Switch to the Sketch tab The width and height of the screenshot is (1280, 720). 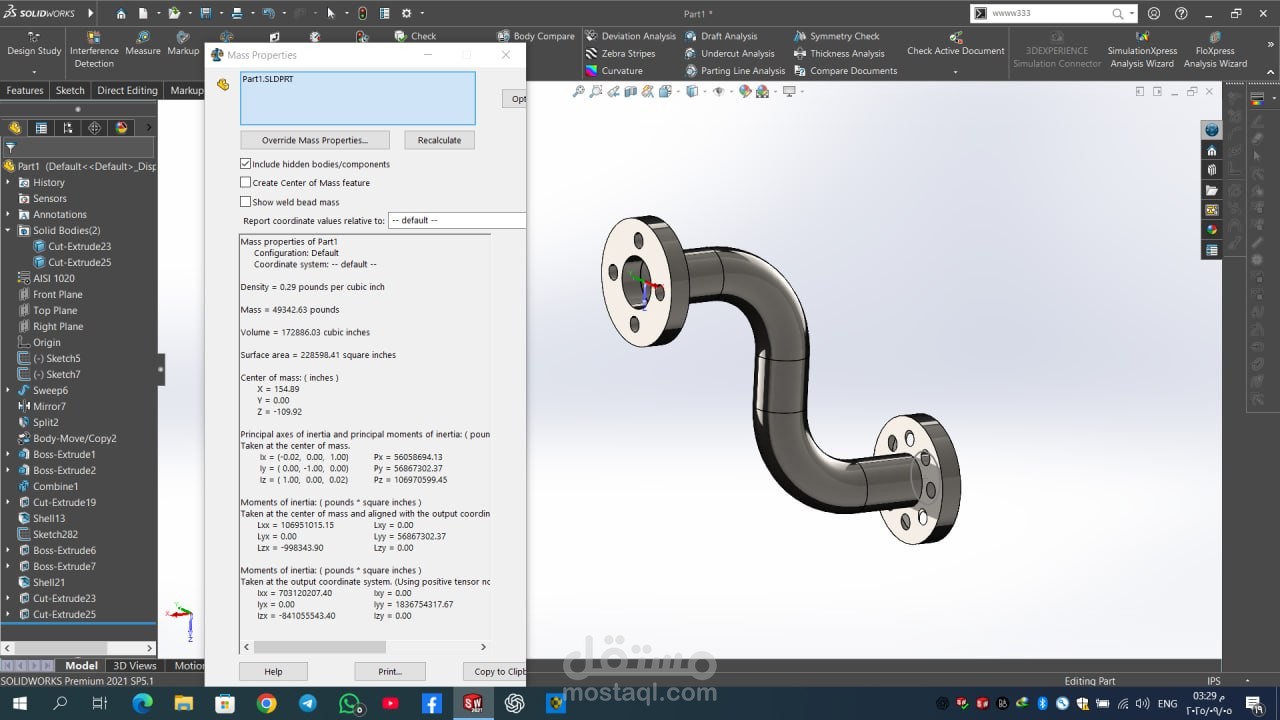70,90
